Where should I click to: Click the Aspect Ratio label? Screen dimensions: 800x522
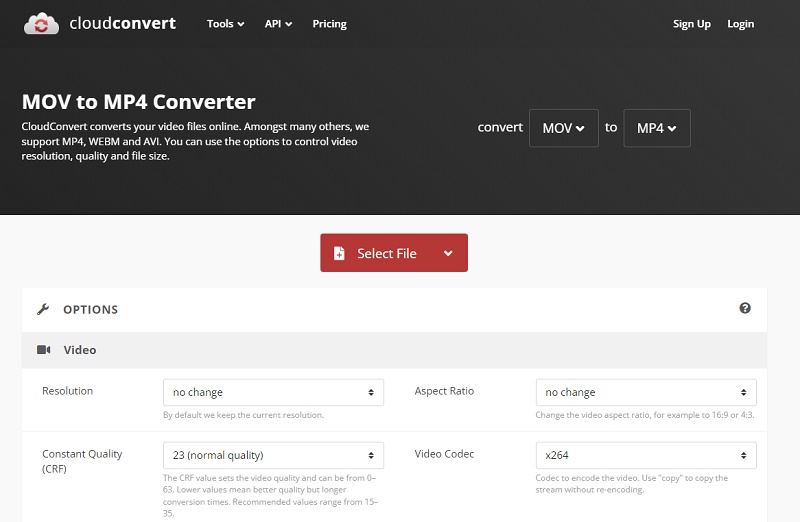click(x=444, y=391)
